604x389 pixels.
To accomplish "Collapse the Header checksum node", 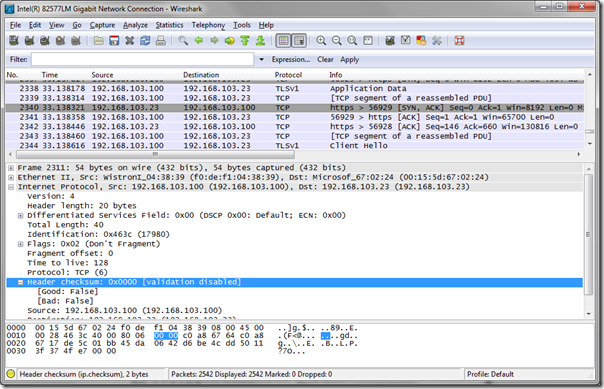I will coord(20,282).
